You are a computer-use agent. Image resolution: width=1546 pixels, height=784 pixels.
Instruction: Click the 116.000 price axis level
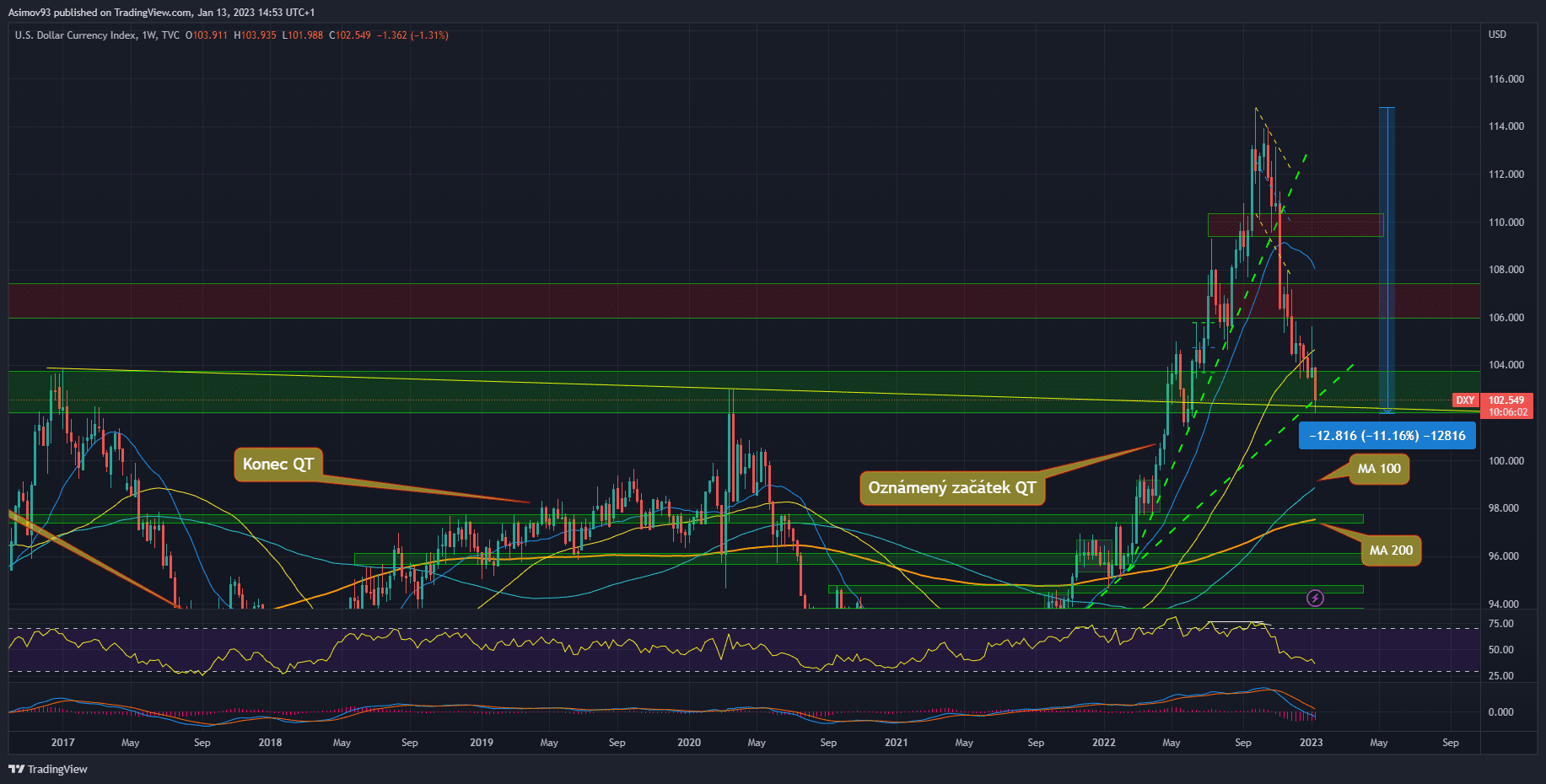point(1506,79)
